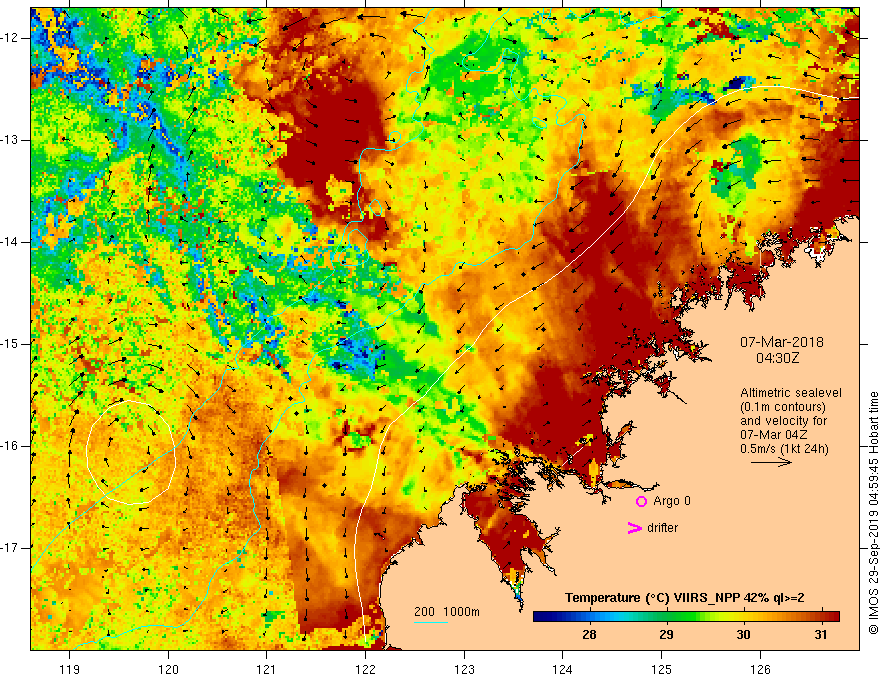Image resolution: width=880 pixels, height=680 pixels.
Task: Click '(0.1m contours)' caption text
Action: coord(783,407)
